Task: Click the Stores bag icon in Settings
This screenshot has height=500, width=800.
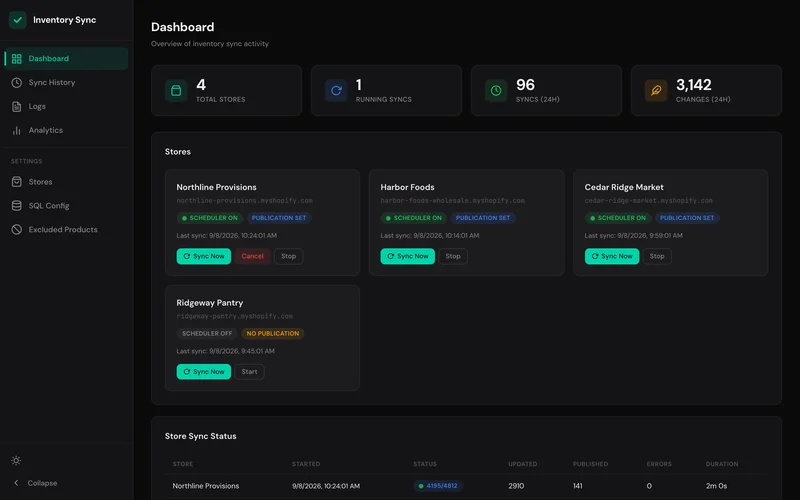Action: point(17,182)
